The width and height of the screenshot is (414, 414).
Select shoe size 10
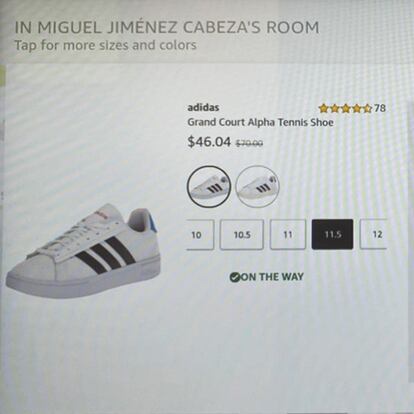tap(200, 234)
